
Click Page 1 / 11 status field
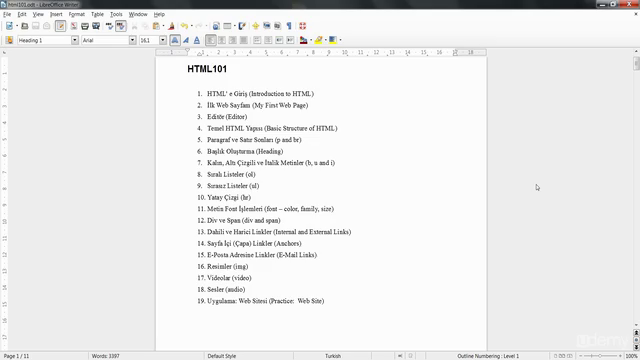tap(16, 356)
